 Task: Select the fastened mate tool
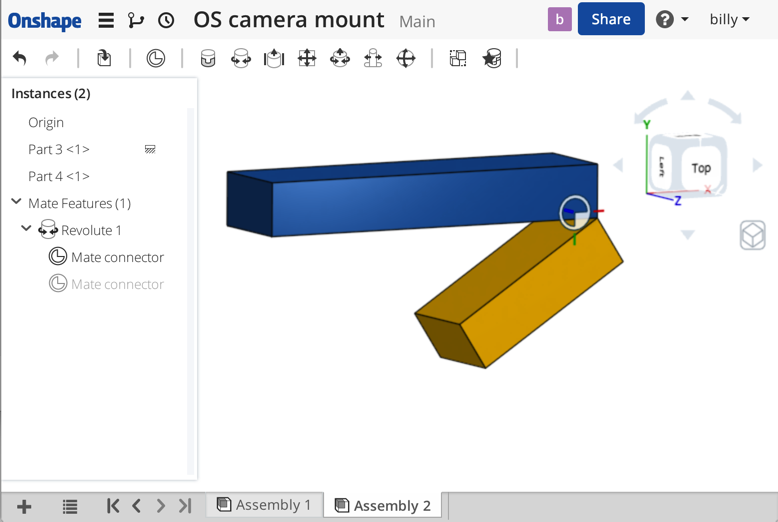pos(208,59)
